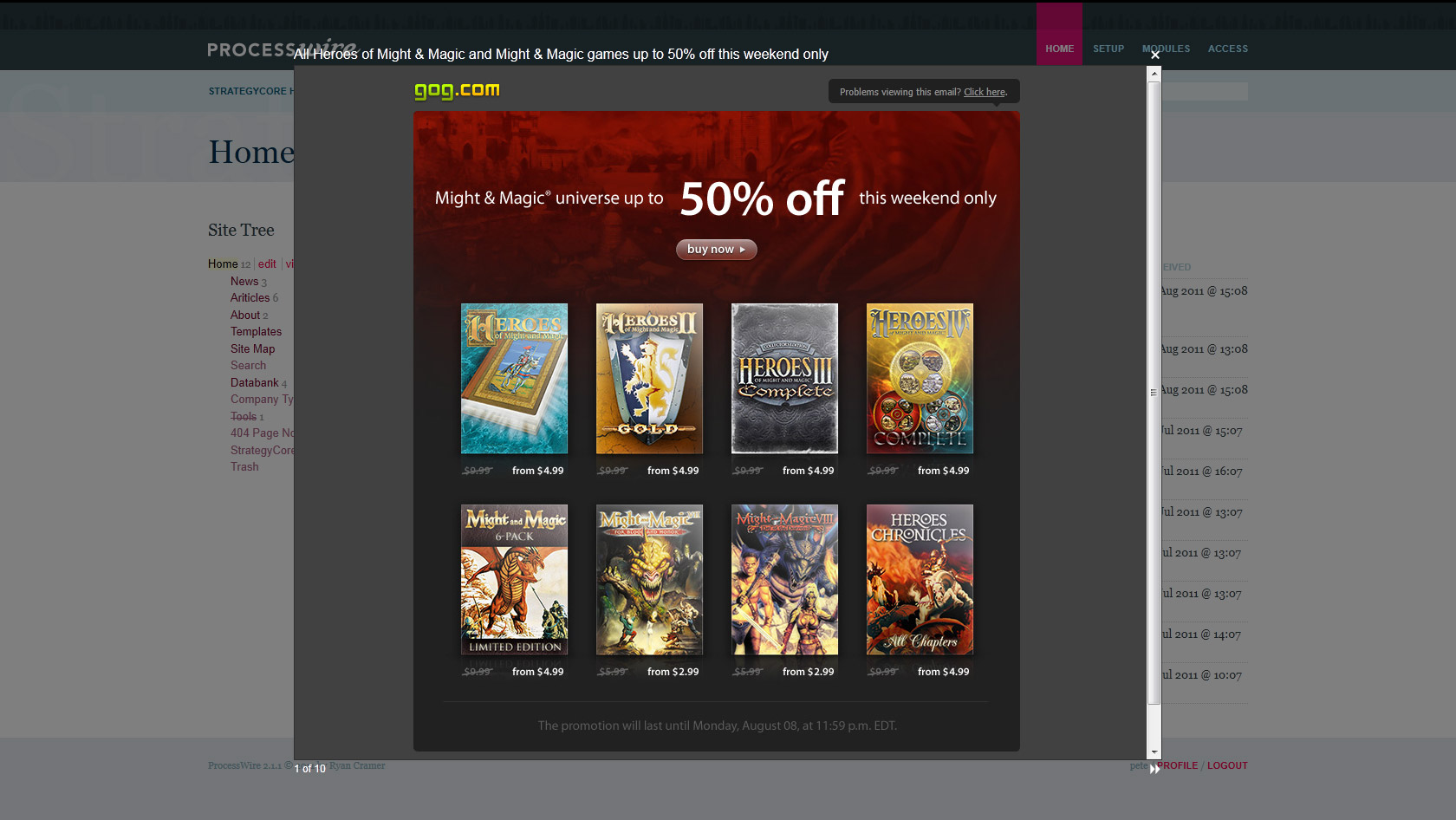Click the search field at top right

[x=1205, y=91]
